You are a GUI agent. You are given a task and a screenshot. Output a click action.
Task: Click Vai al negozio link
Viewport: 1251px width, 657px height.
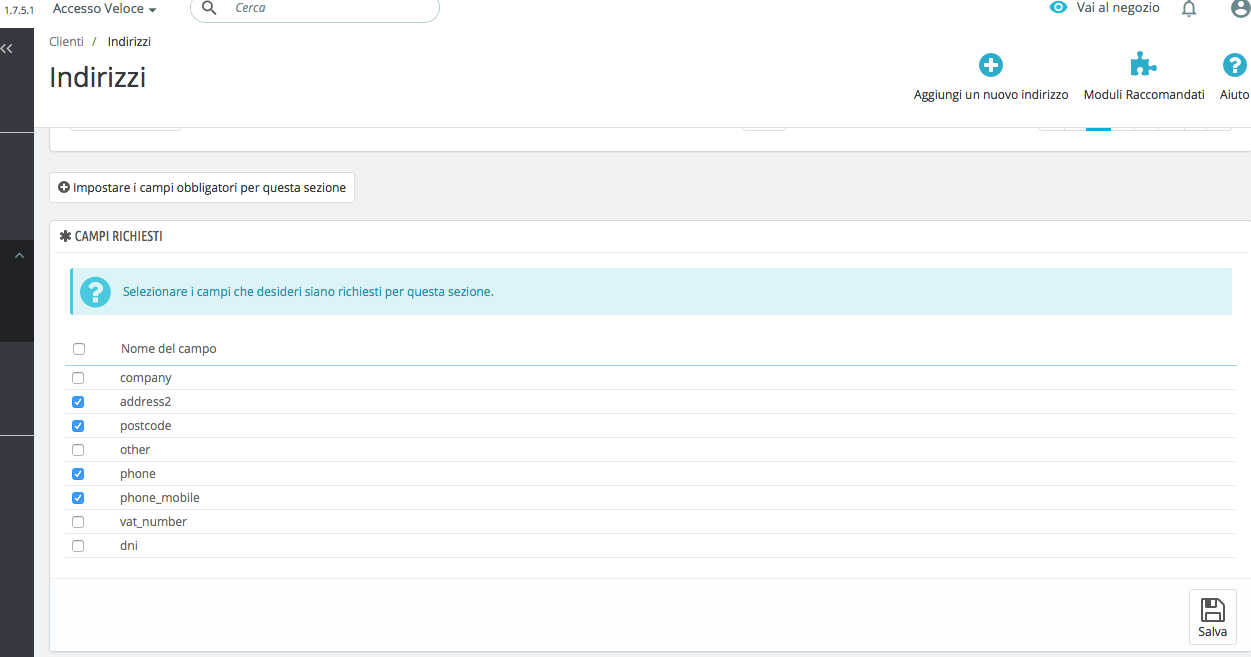1118,8
